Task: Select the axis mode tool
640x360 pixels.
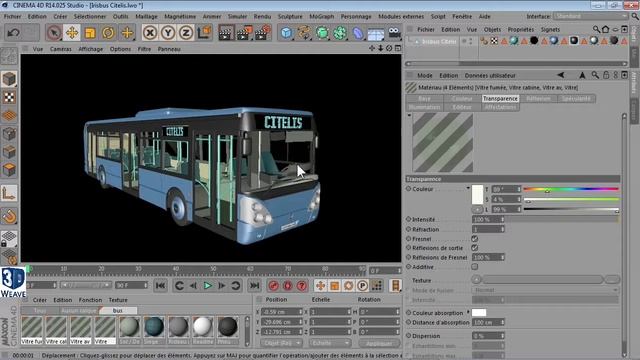Action: [x=9, y=193]
